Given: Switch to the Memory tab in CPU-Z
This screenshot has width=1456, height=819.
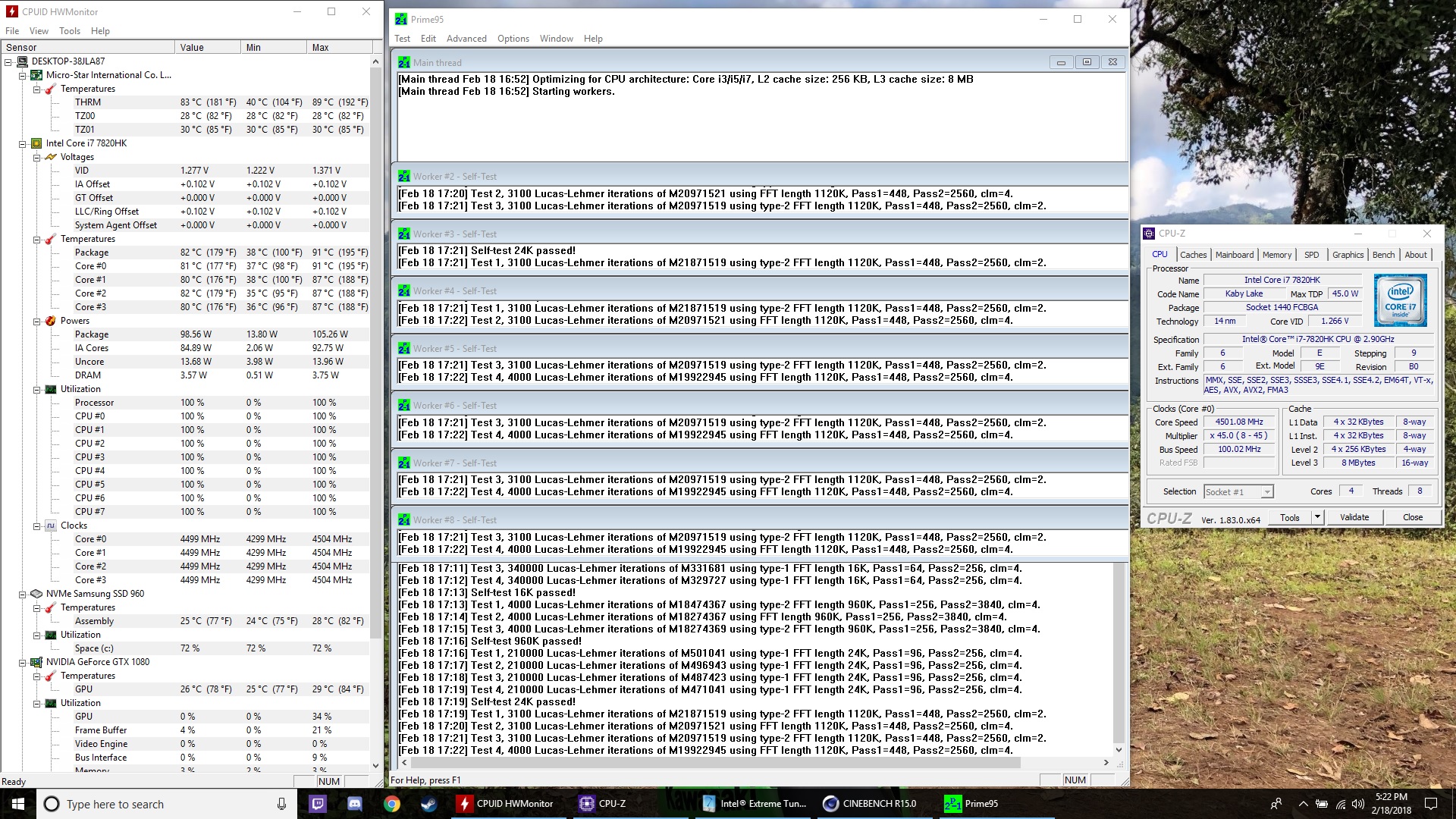Looking at the screenshot, I should click(1277, 255).
